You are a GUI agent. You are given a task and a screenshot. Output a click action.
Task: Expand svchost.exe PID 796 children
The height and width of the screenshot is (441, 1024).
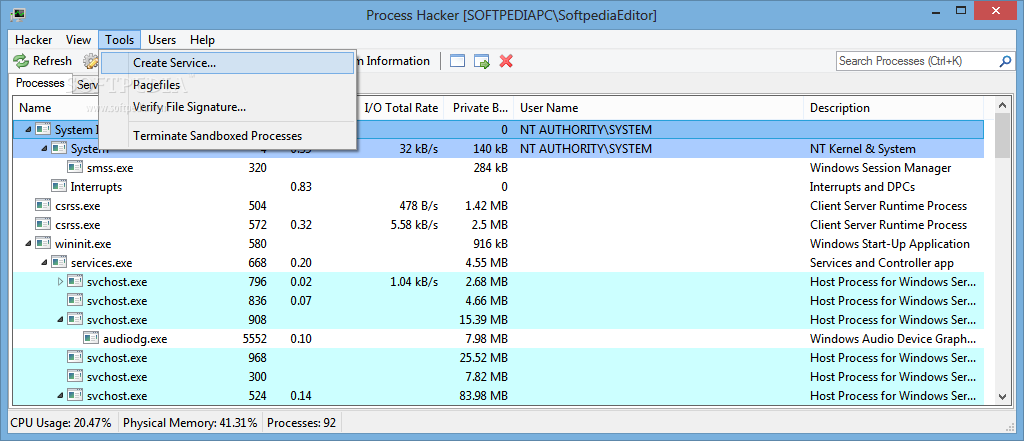tap(61, 282)
